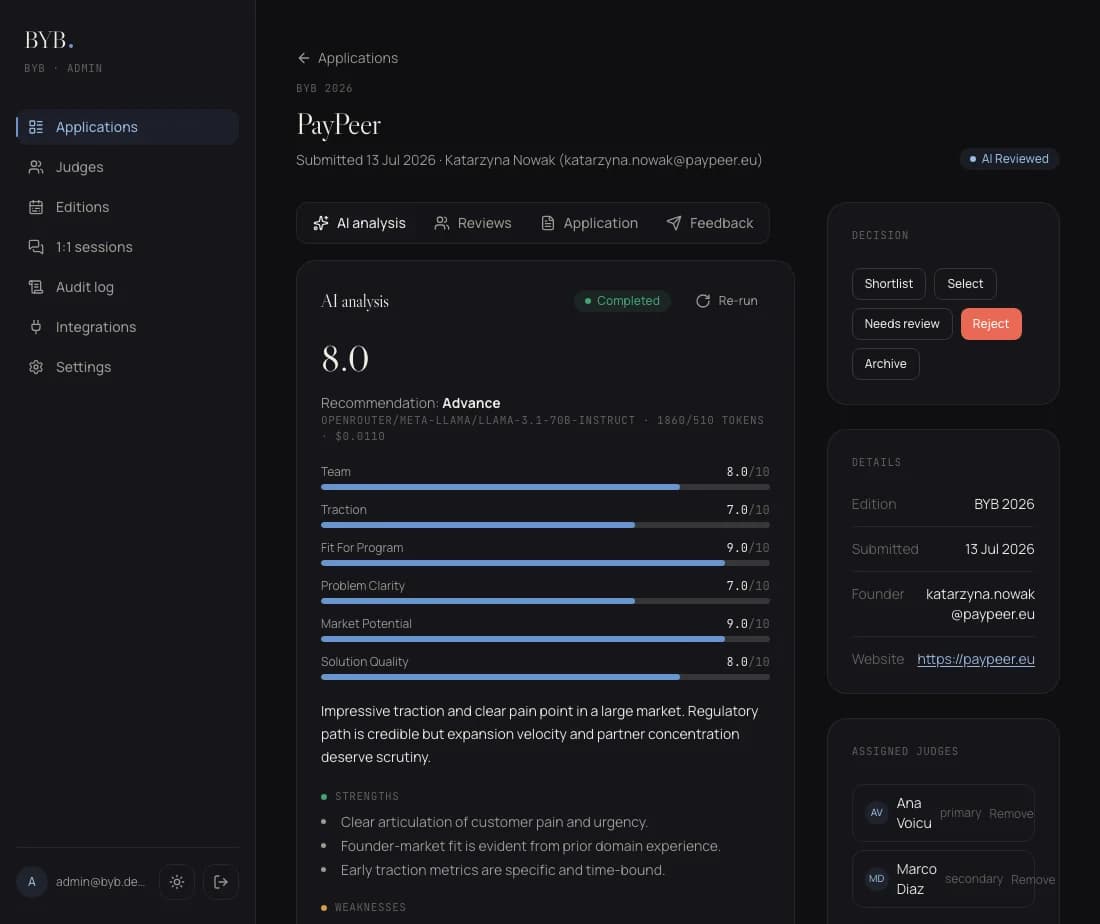Click the admin avatar letter A
Viewport: 1100px width, 924px height.
(32, 882)
